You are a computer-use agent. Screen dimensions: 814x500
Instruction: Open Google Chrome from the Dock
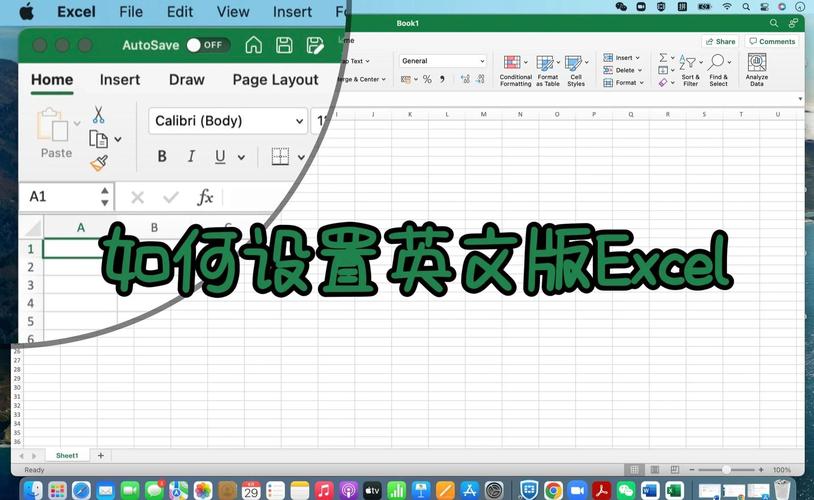coord(553,490)
